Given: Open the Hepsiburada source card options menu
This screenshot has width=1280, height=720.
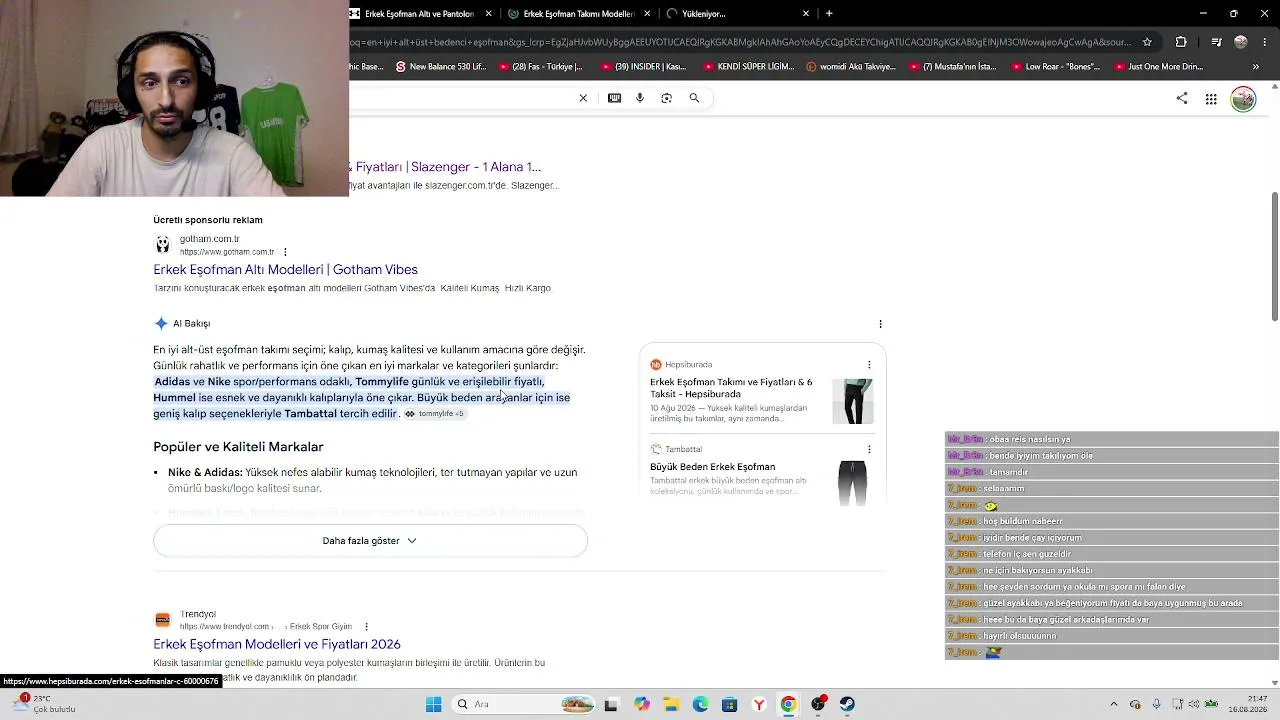Looking at the screenshot, I should pyautogui.click(x=869, y=365).
